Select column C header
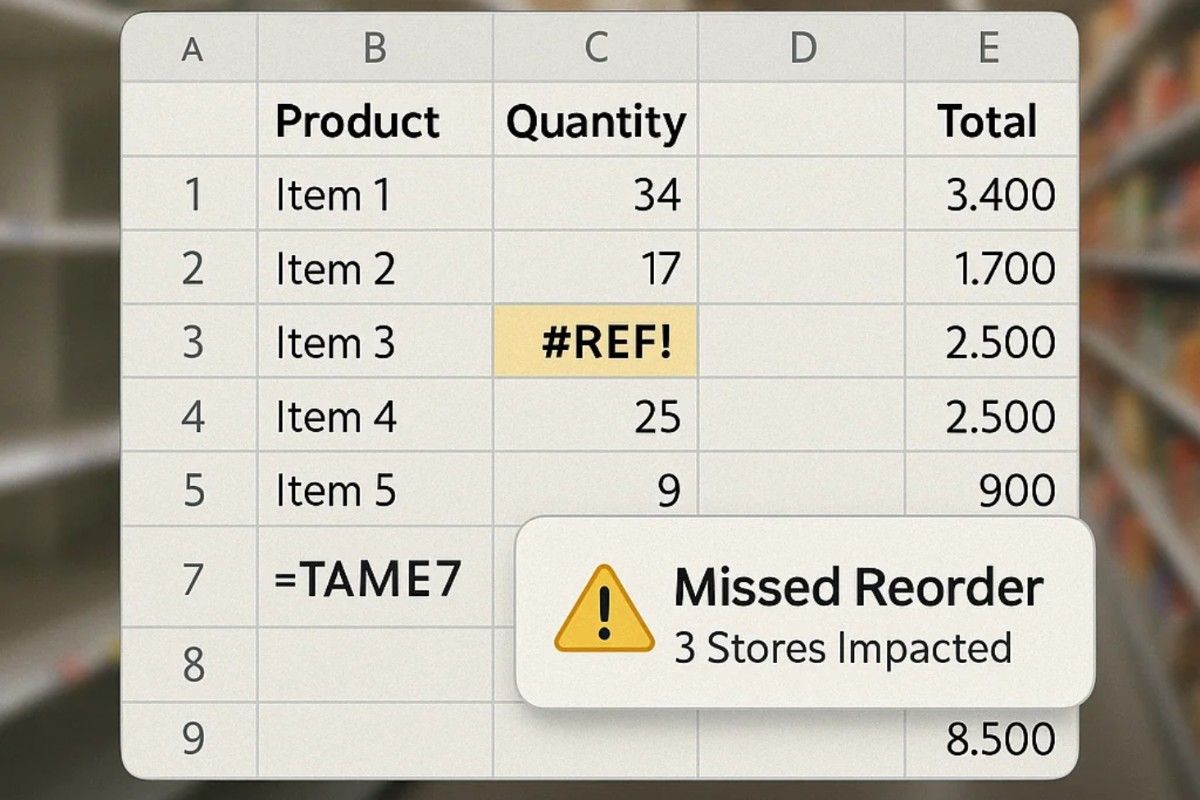Screen dimensions: 1200x800 [x=596, y=49]
